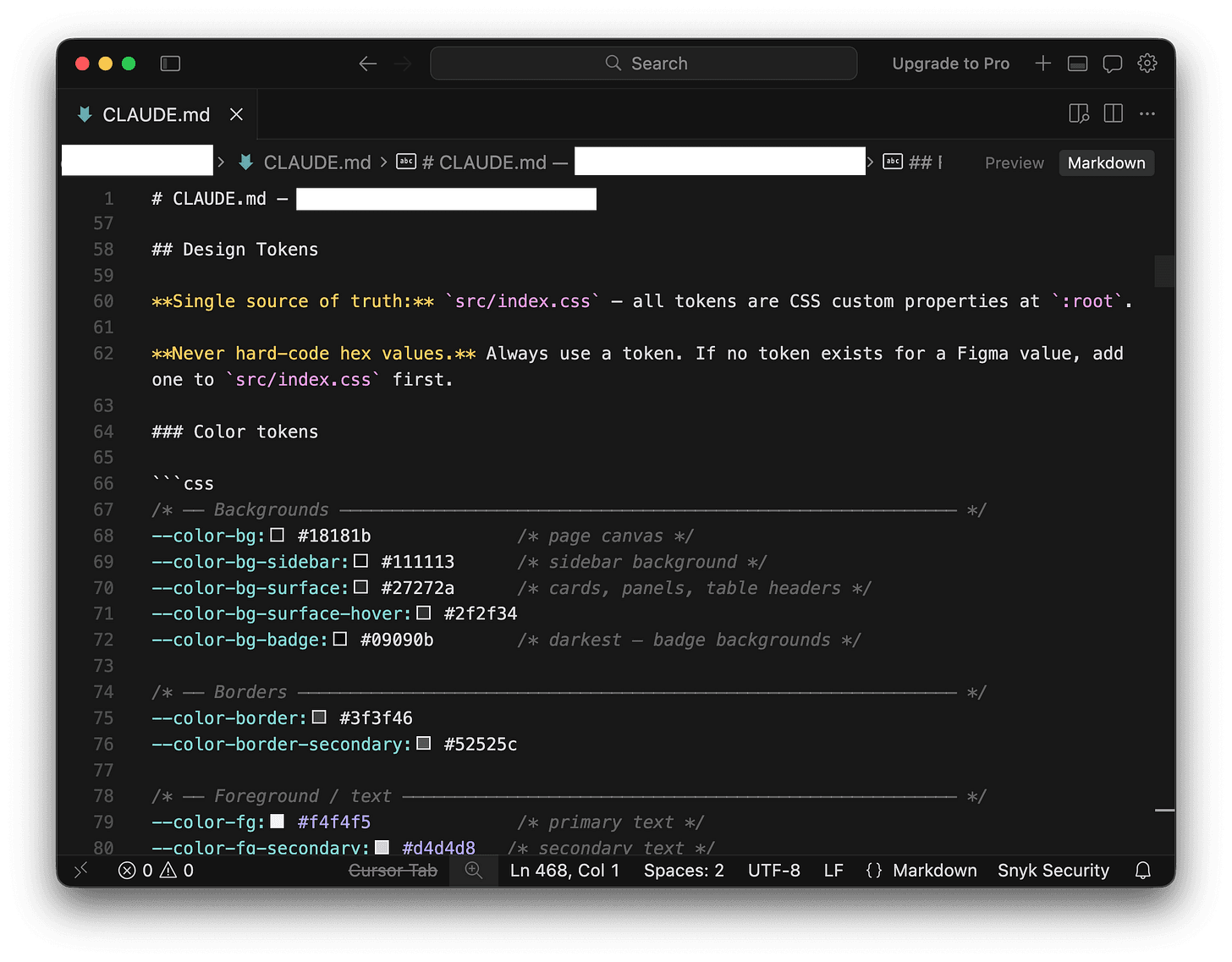Open the settings gear icon
Image resolution: width=1232 pixels, height=962 pixels.
coord(1147,63)
